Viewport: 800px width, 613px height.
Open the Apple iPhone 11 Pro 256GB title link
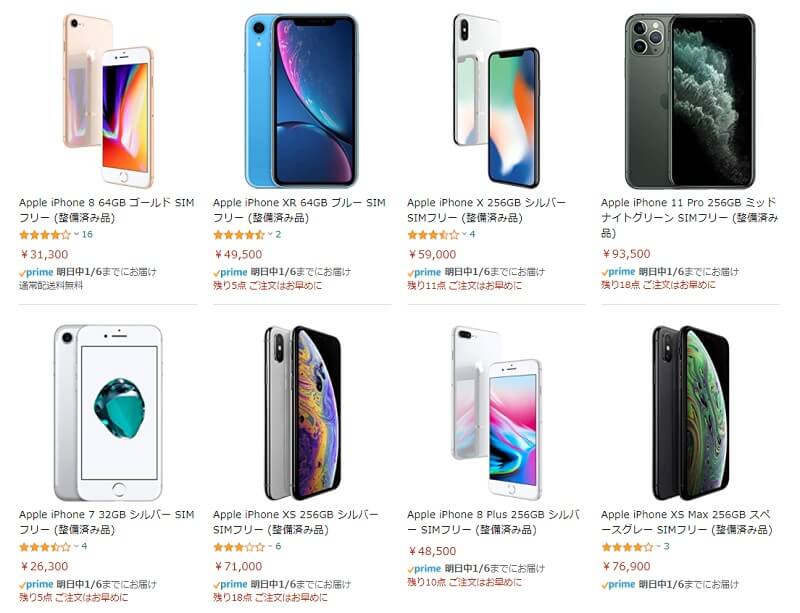[689, 217]
